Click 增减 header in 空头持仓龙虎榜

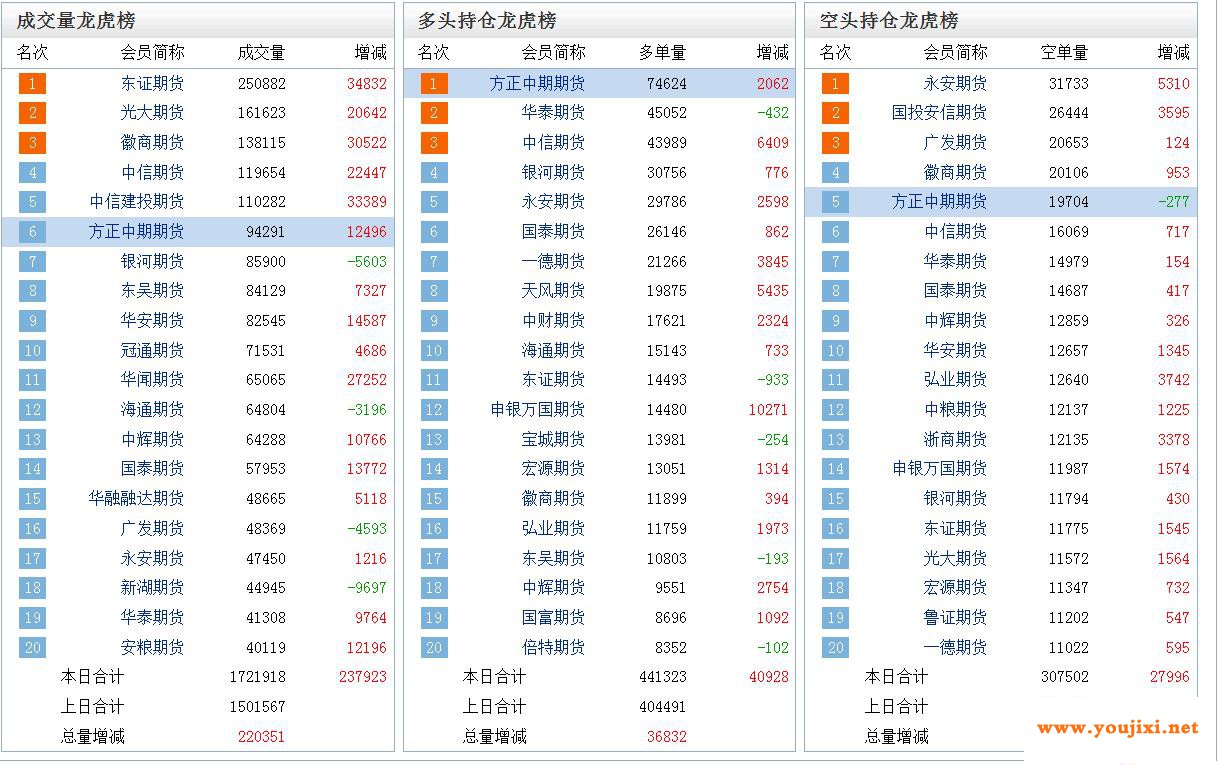1174,53
